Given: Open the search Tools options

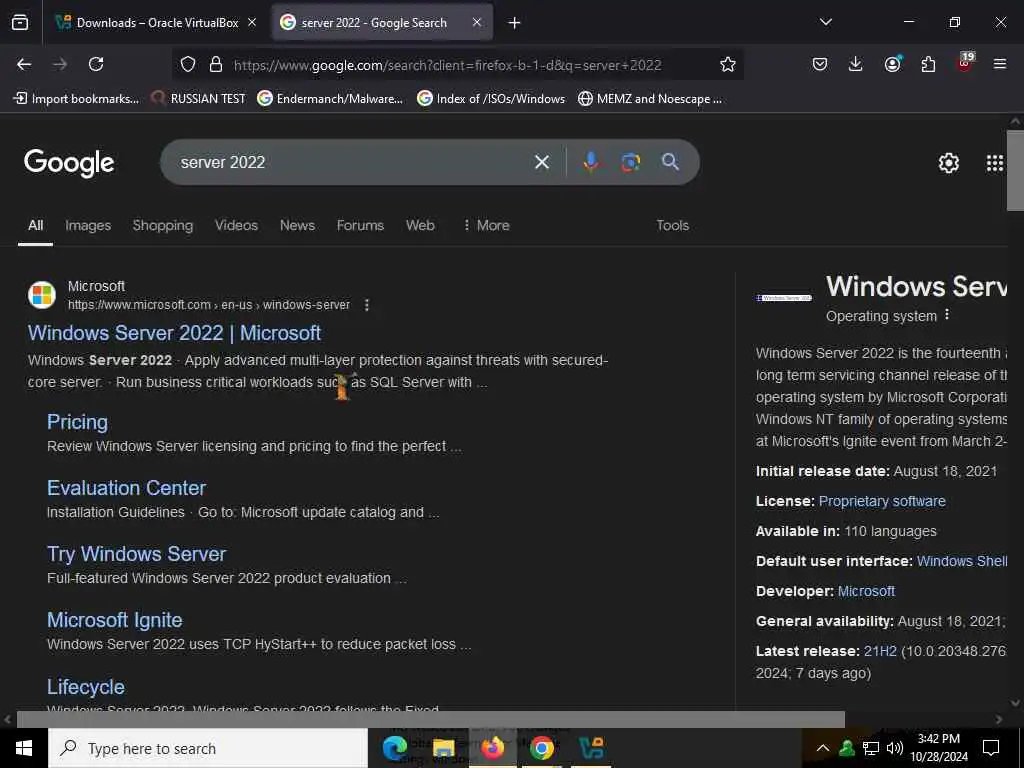Looking at the screenshot, I should click(673, 225).
